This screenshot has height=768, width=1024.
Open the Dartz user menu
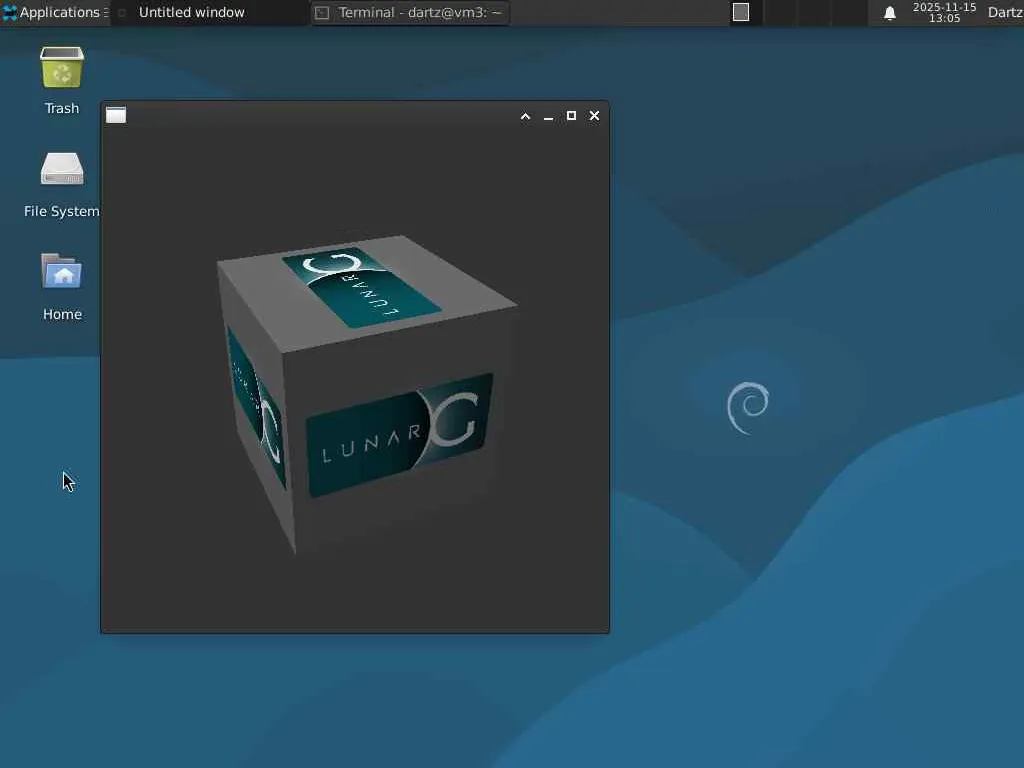(1005, 12)
